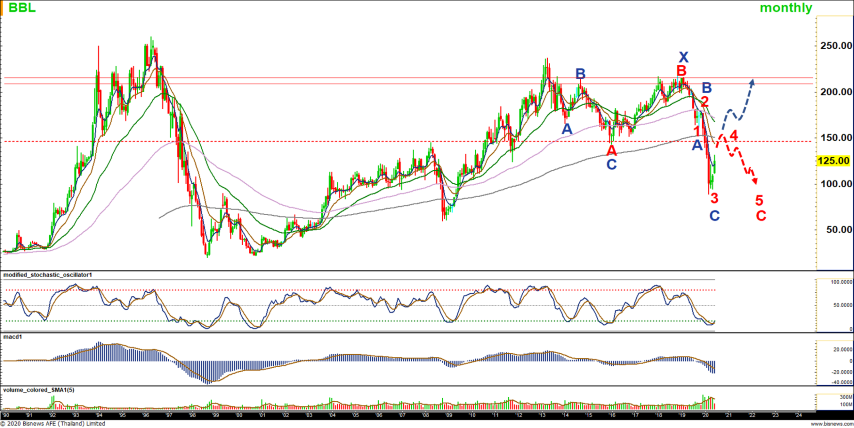Click the orange marker beside BBL ticker

[4, 8]
